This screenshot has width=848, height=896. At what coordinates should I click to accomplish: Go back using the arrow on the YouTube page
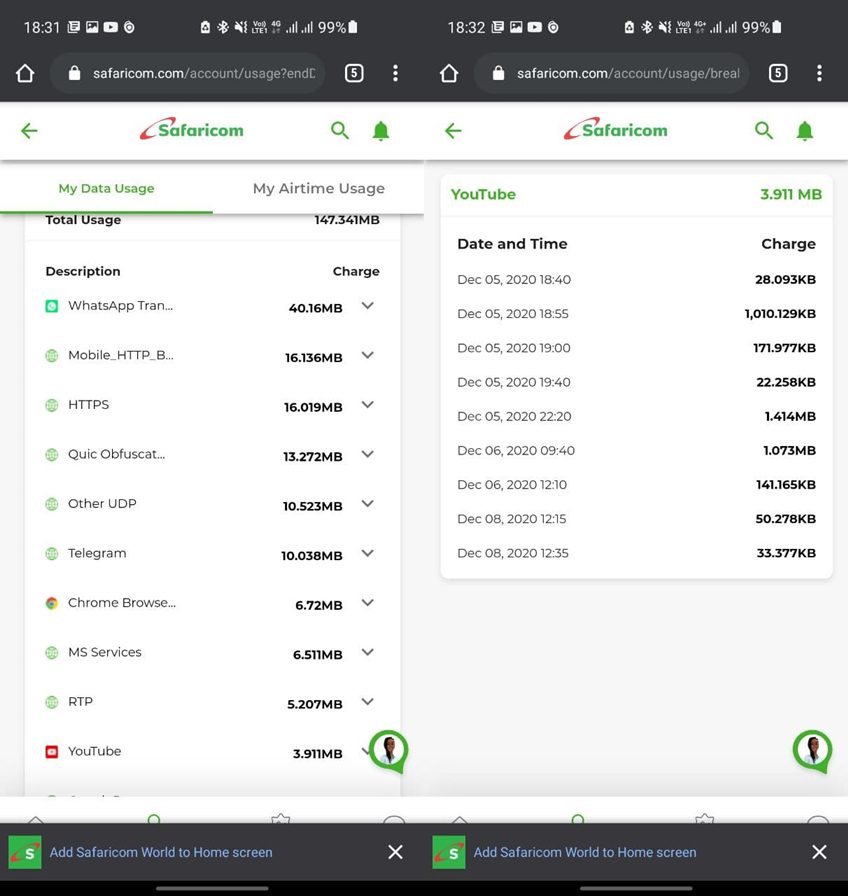pos(453,131)
